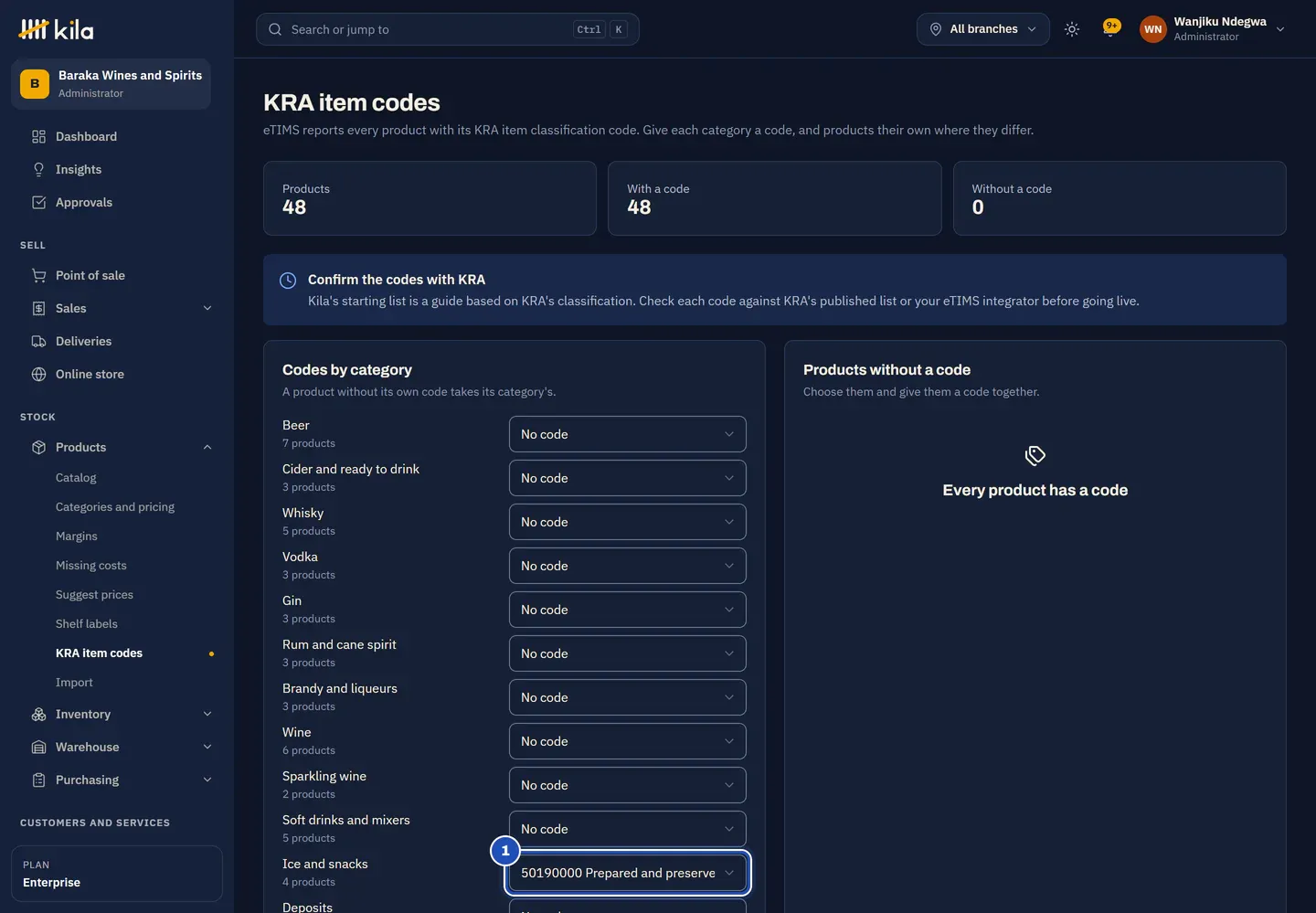Image resolution: width=1316 pixels, height=913 pixels.
Task: Focus the Search or jump to field
Action: click(x=448, y=29)
